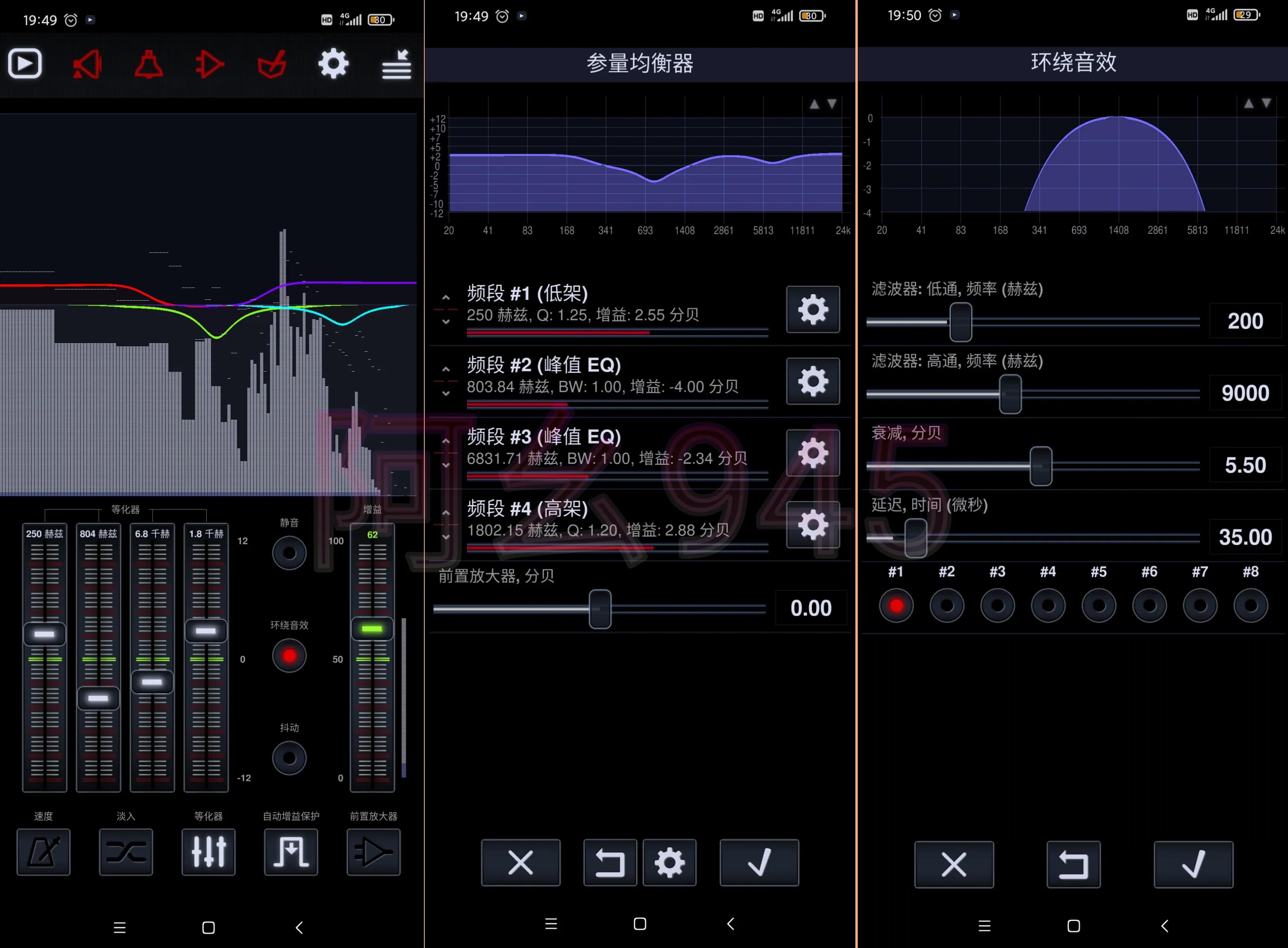Tap the 淡入 crossfade icon
The image size is (1288, 948).
tap(126, 852)
